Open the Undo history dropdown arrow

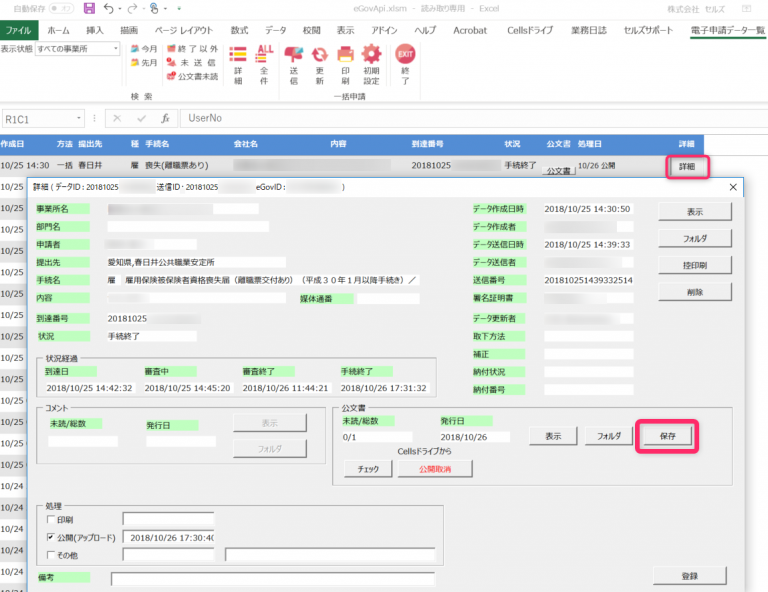coord(120,9)
